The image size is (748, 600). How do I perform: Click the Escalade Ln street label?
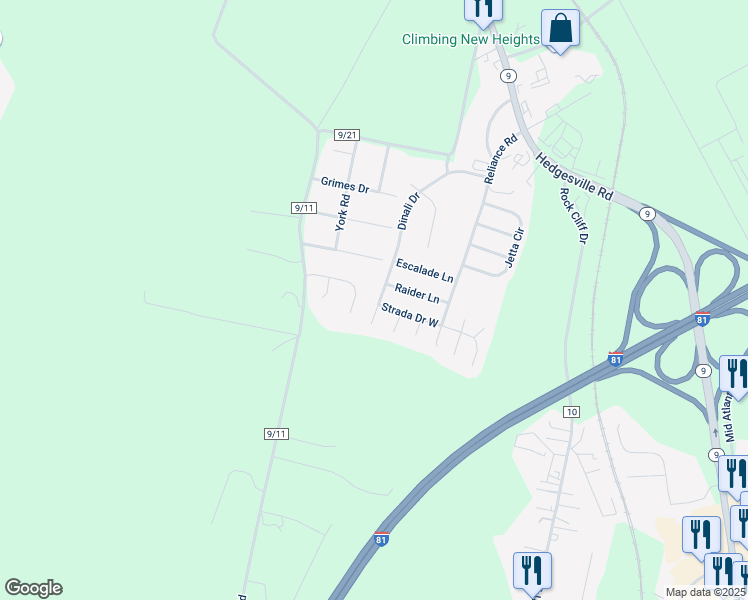click(425, 271)
